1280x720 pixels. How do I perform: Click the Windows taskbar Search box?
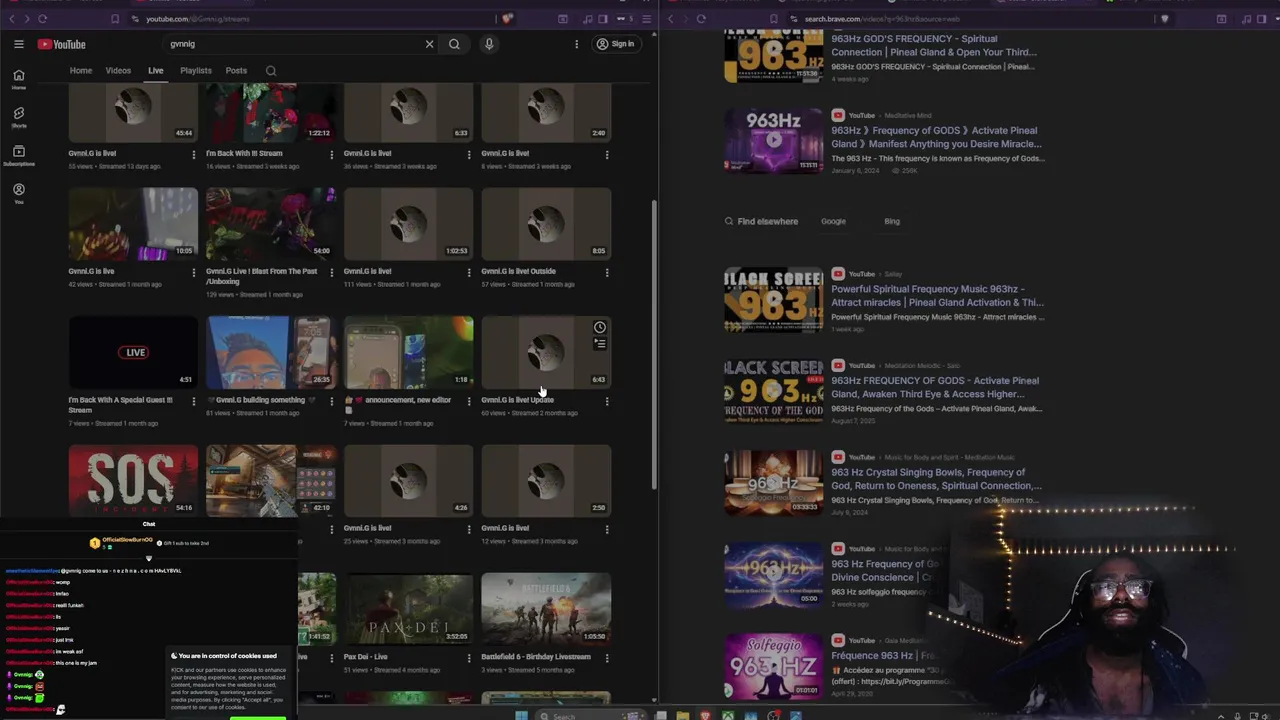click(590, 715)
